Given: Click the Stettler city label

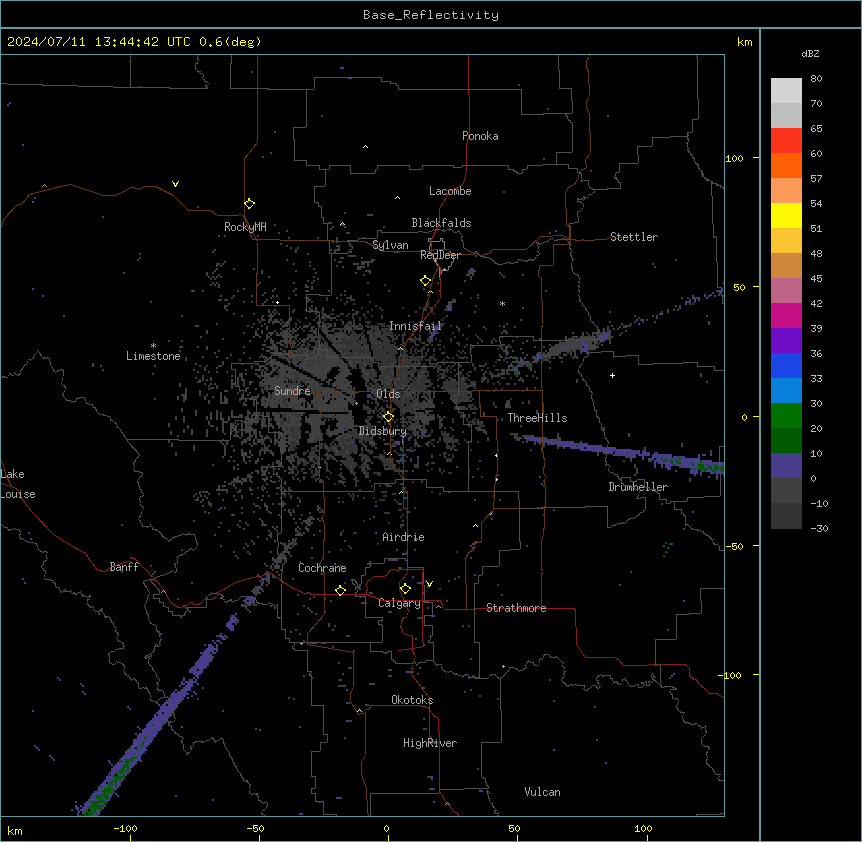Looking at the screenshot, I should coord(634,237).
